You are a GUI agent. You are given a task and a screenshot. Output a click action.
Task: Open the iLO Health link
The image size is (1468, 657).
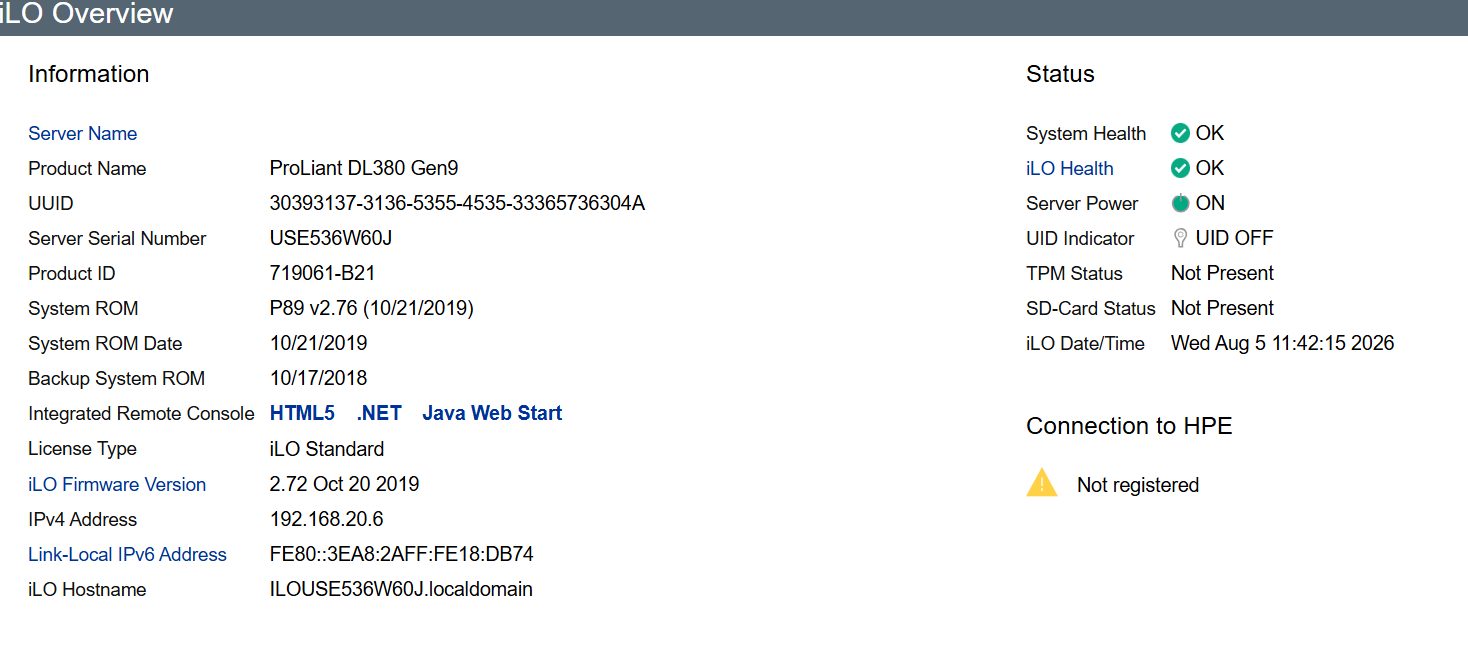click(x=1069, y=168)
